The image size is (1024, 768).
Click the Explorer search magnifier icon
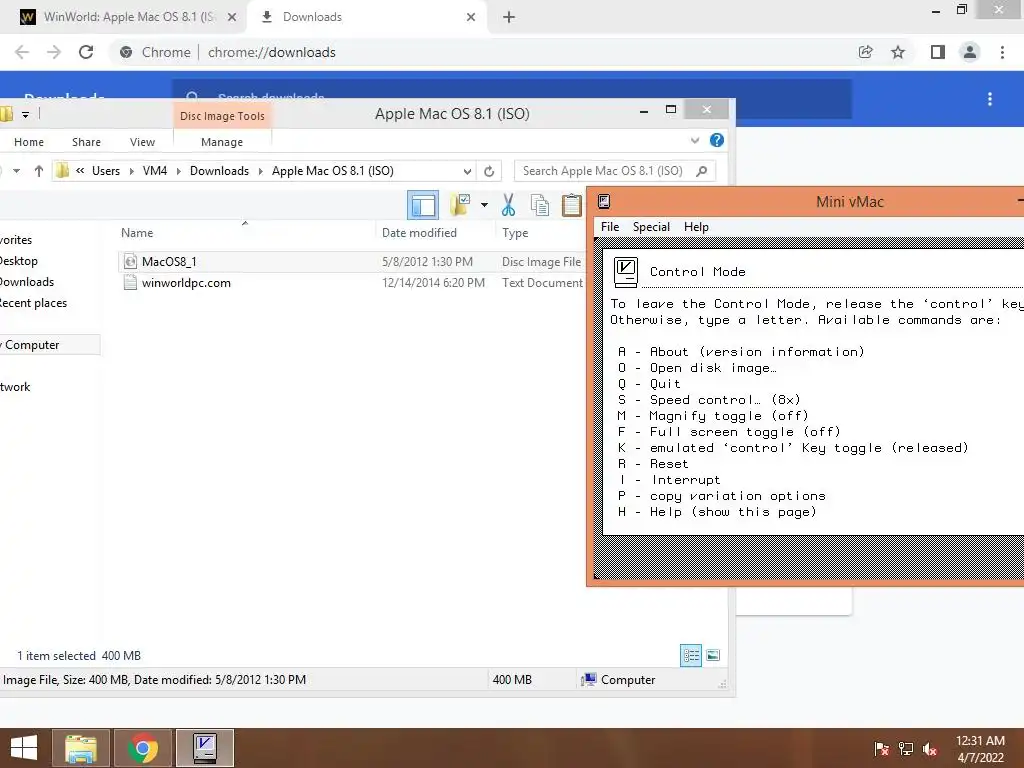(x=702, y=171)
